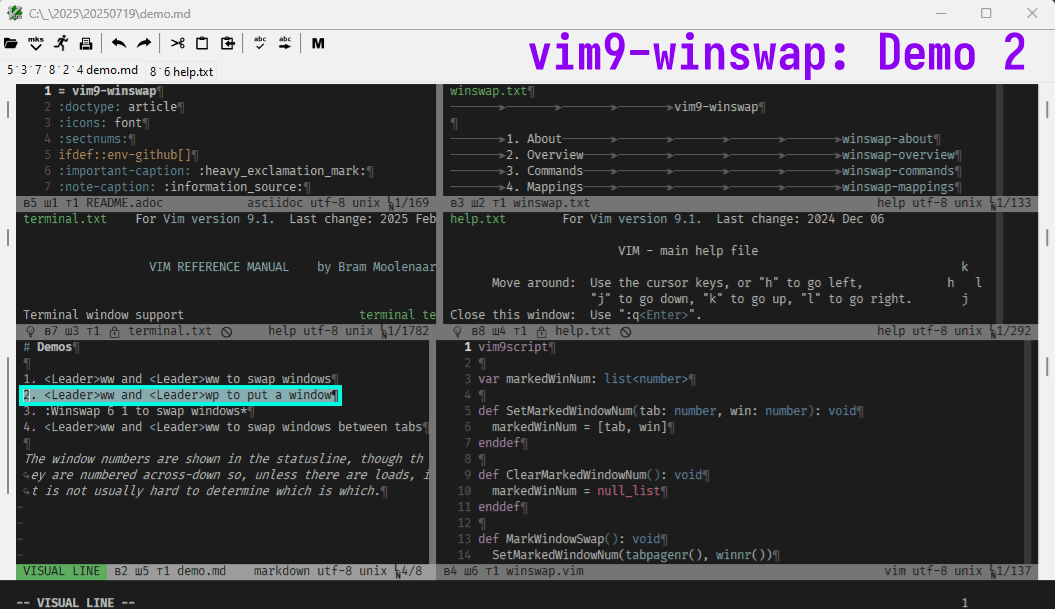Click the 'VIM - main help file' heading
Image resolution: width=1055 pixels, height=609 pixels.
pyautogui.click(x=688, y=251)
